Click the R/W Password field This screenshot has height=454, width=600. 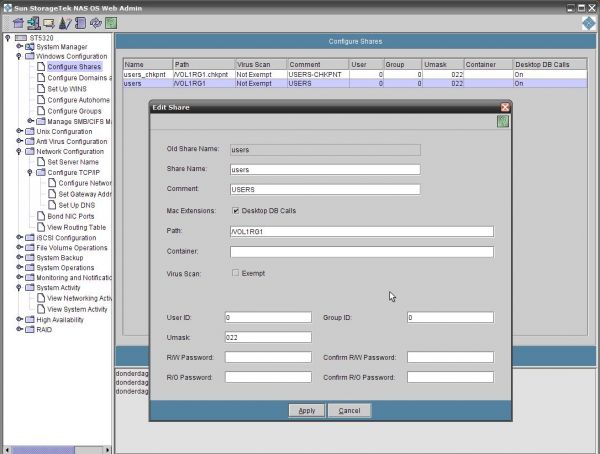(x=268, y=357)
